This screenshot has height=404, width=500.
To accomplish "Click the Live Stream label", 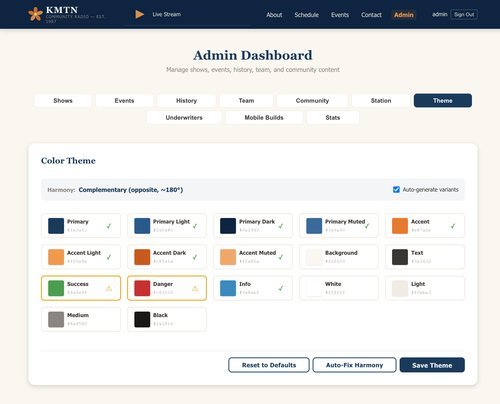I will [167, 14].
